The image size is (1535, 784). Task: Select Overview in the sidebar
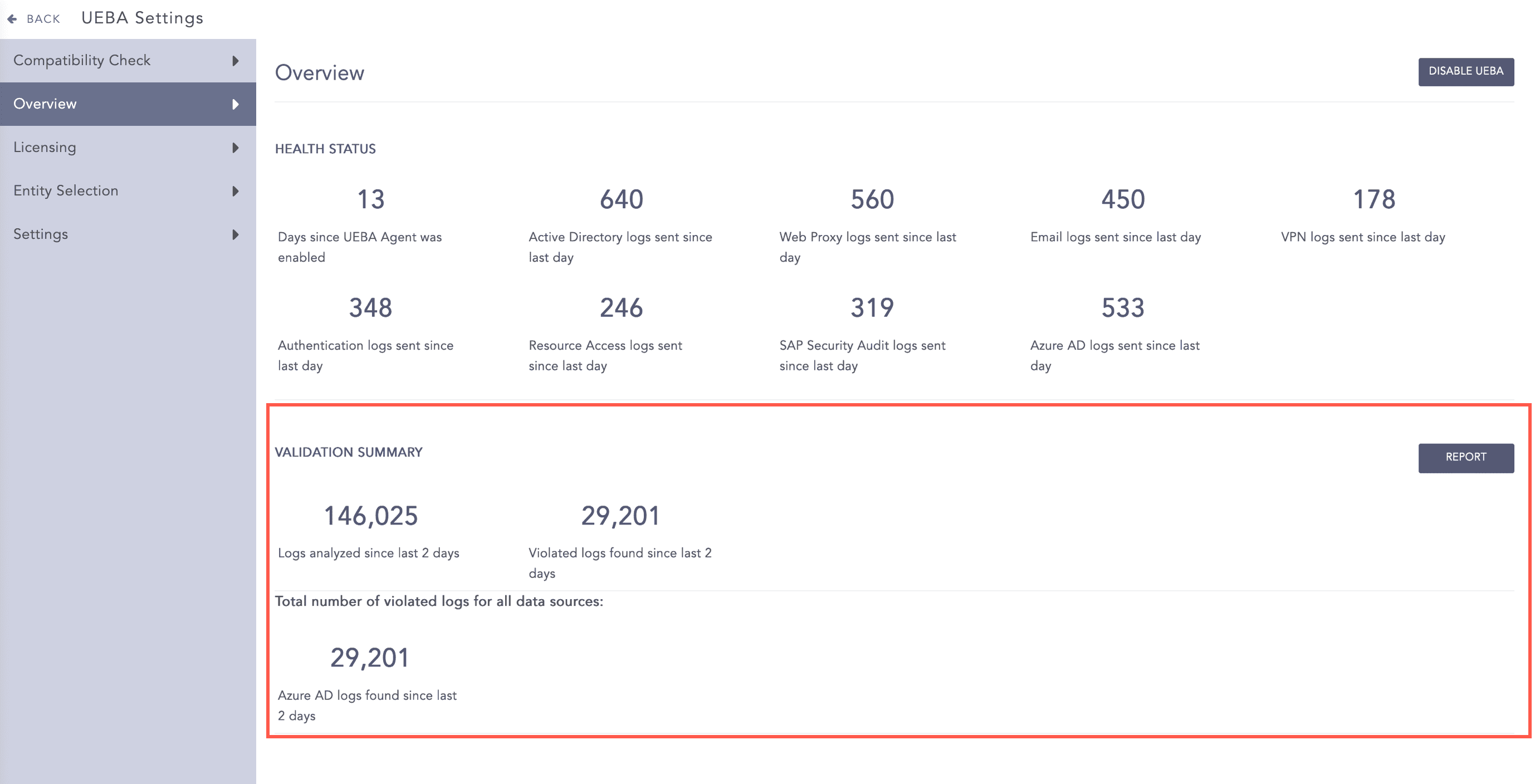[x=45, y=104]
